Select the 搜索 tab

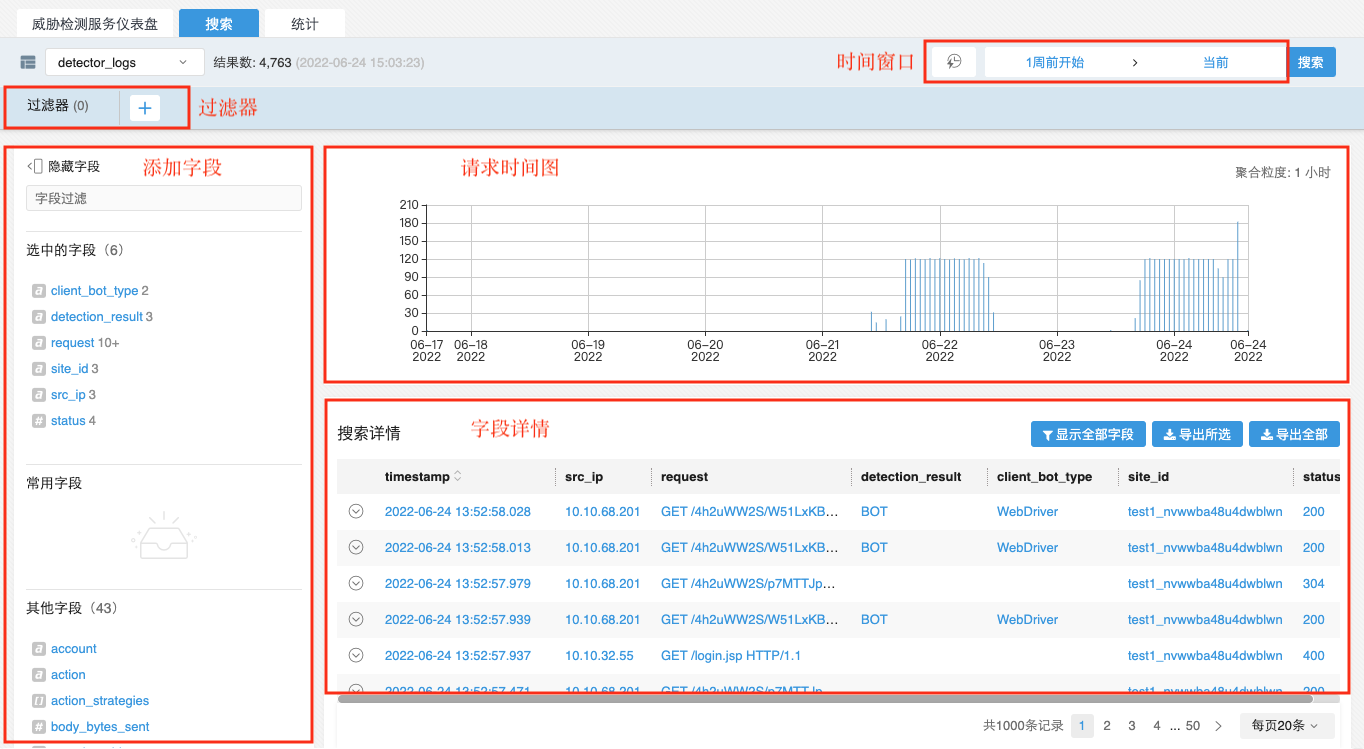tap(219, 23)
